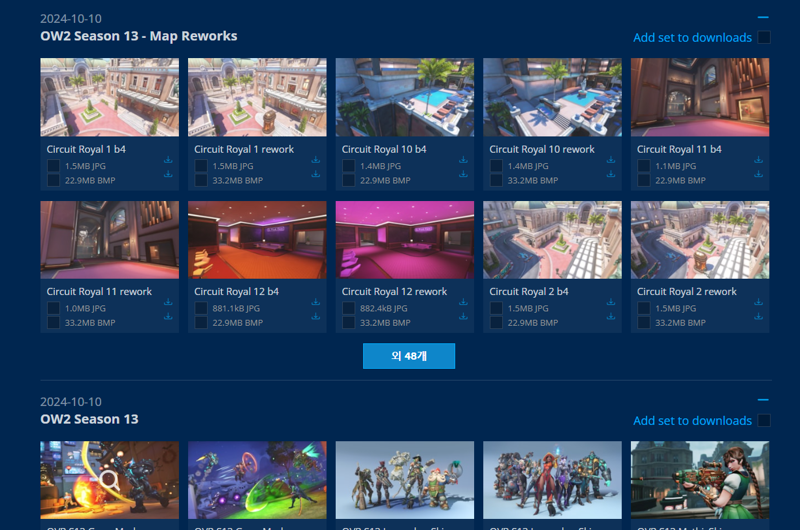800x530 pixels.
Task: Download Circuit Royal 1 b4 BMP file
Action: coord(168,174)
